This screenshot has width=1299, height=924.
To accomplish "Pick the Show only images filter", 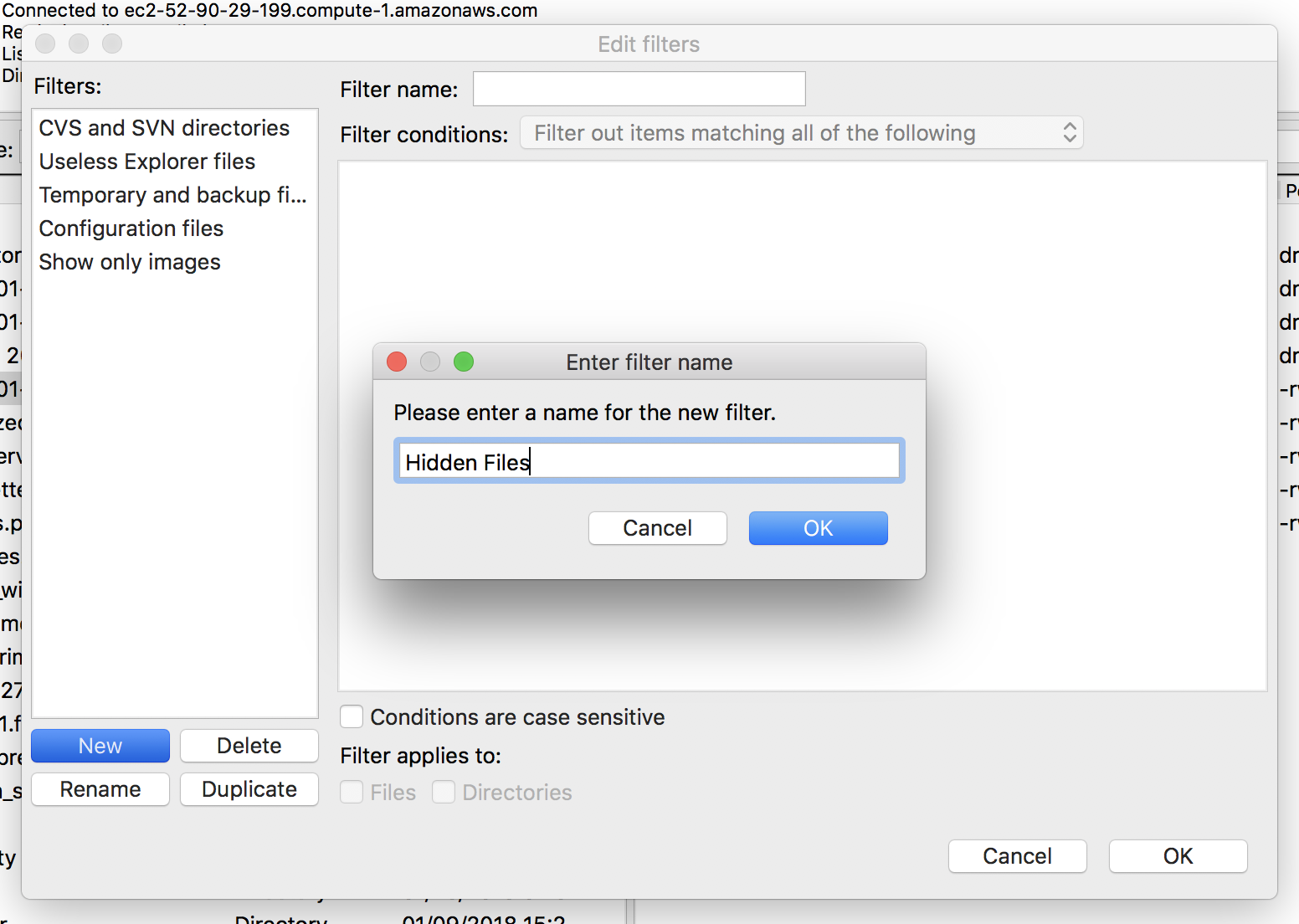I will pyautogui.click(x=130, y=262).
